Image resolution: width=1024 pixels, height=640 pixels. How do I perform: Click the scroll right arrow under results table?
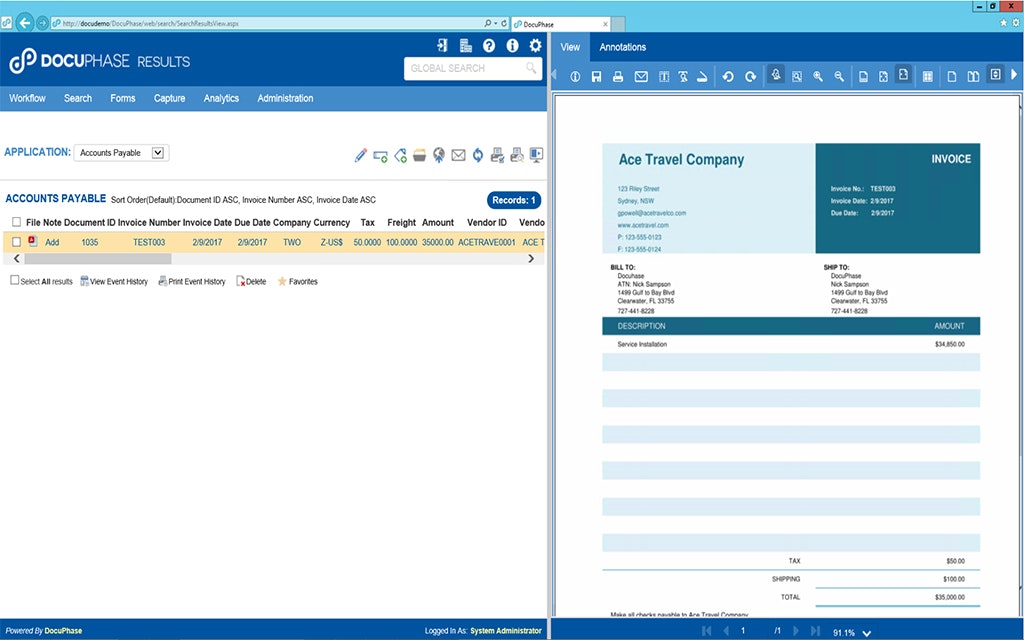(x=531, y=259)
